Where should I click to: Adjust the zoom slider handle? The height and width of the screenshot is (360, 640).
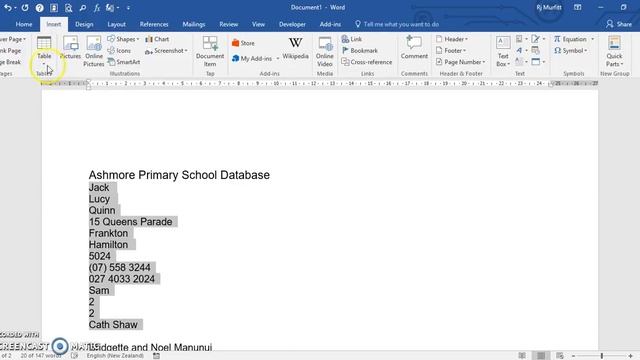(x=602, y=356)
